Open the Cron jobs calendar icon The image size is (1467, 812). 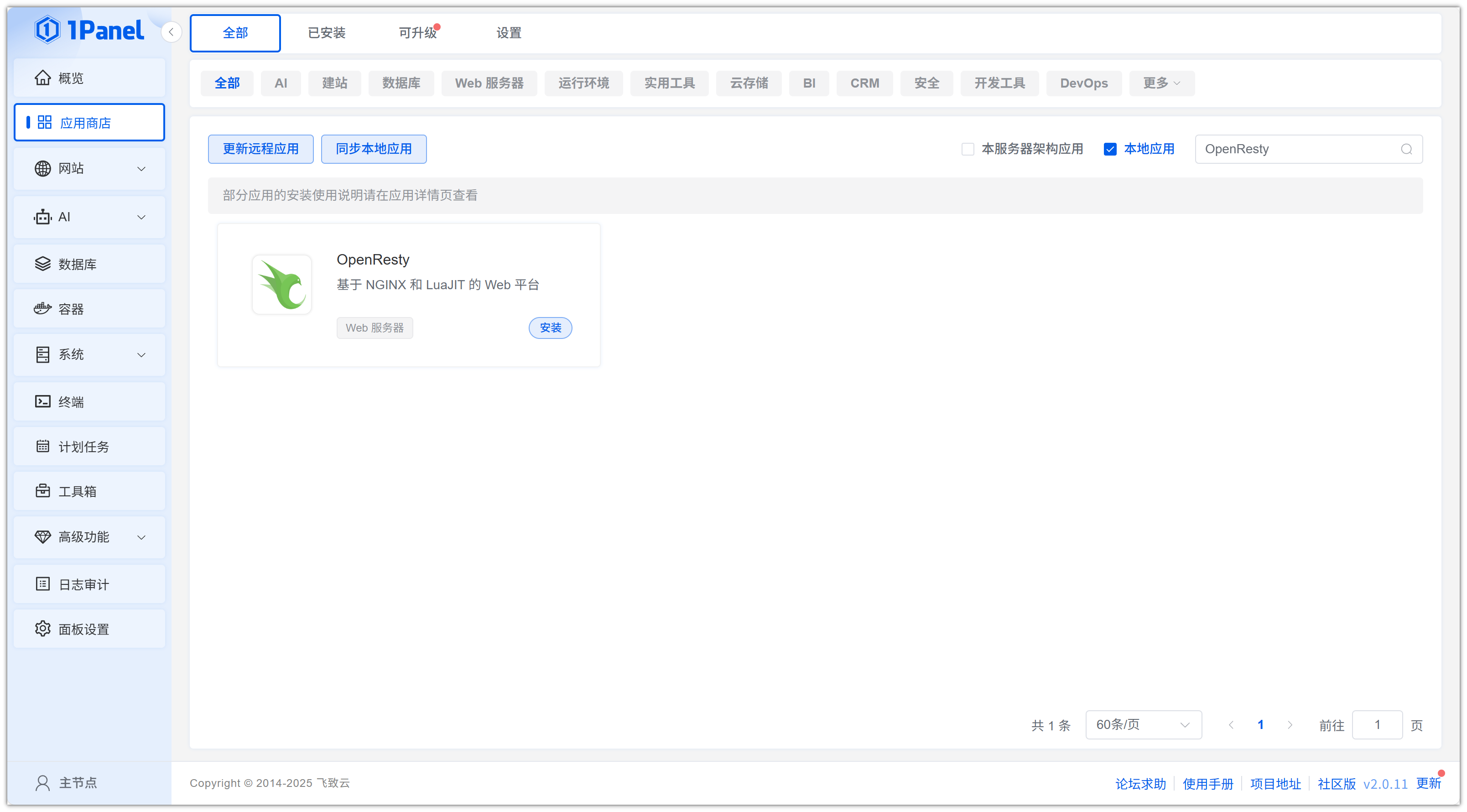coord(43,447)
